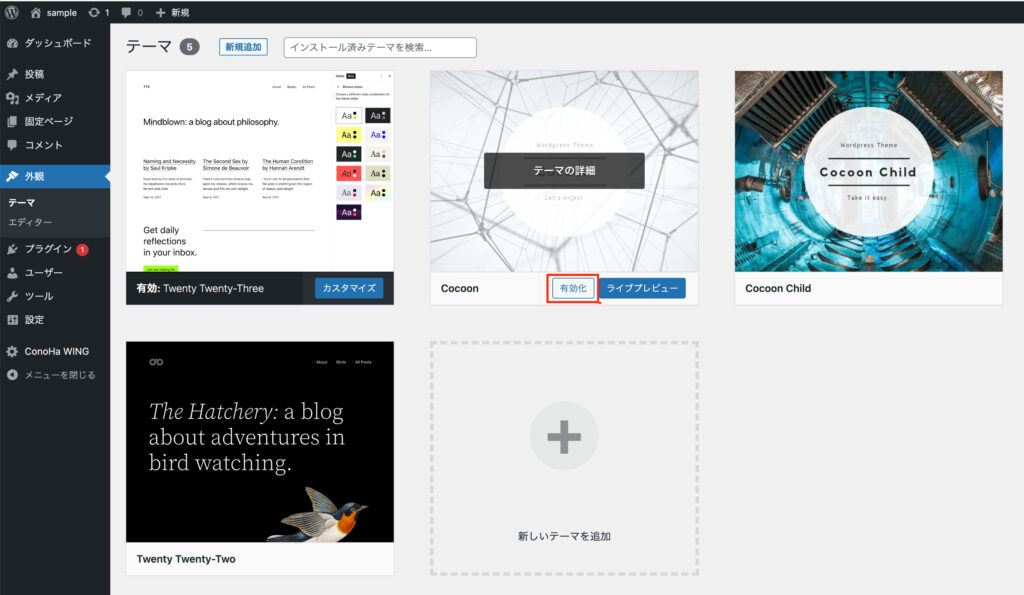Click the 新しいテーマを追加 label
This screenshot has height=595, width=1024.
pyautogui.click(x=564, y=536)
